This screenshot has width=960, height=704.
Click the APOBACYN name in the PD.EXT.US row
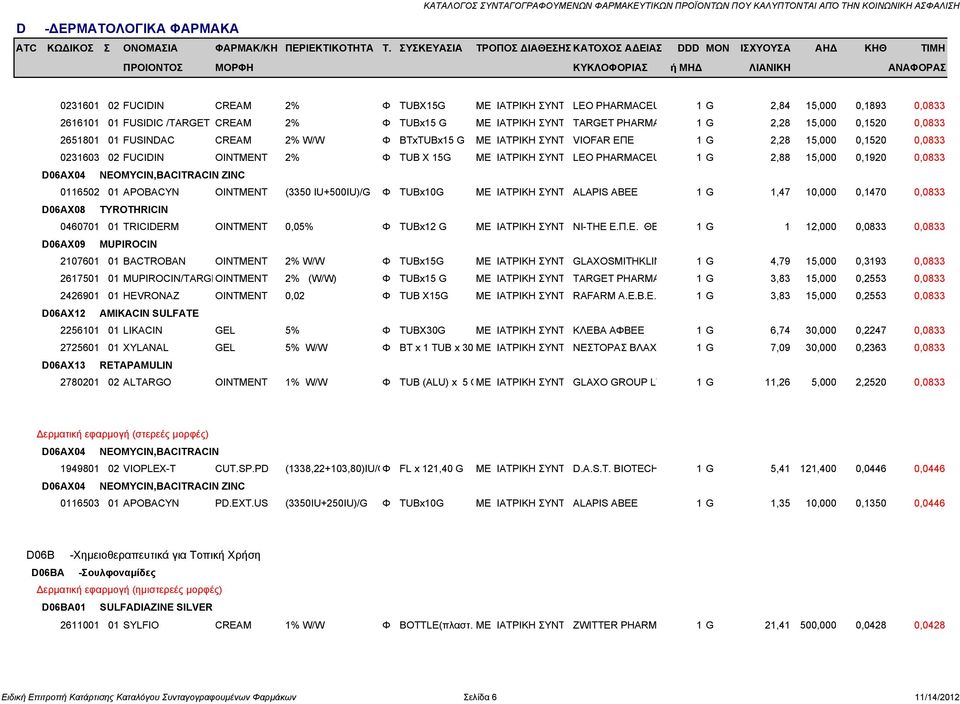point(151,503)
